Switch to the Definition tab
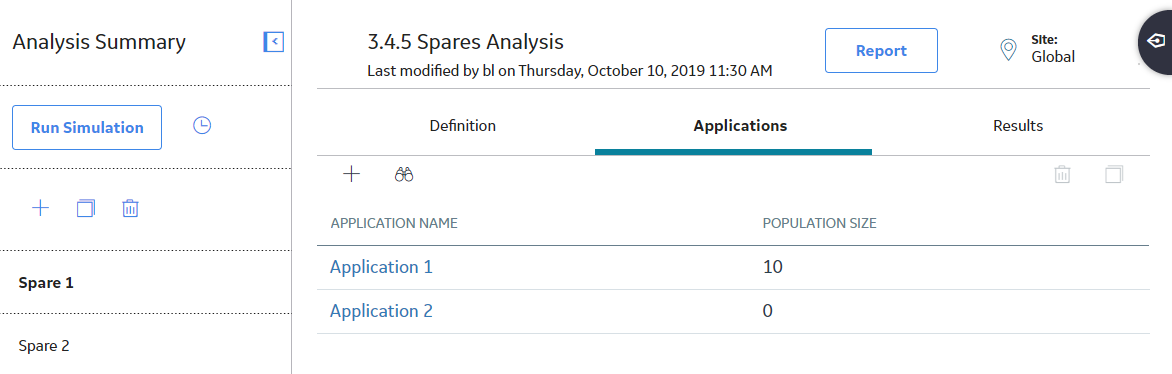Screen dimensions: 1172x374 [463, 126]
